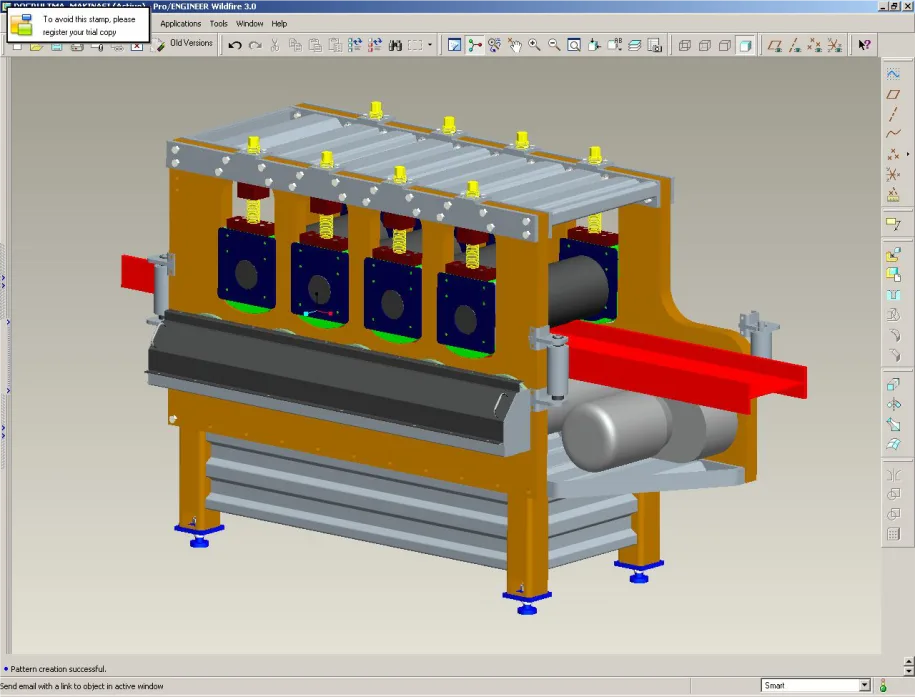Pick the Datum Curve tool
This screenshot has height=697, width=915.
(x=893, y=134)
